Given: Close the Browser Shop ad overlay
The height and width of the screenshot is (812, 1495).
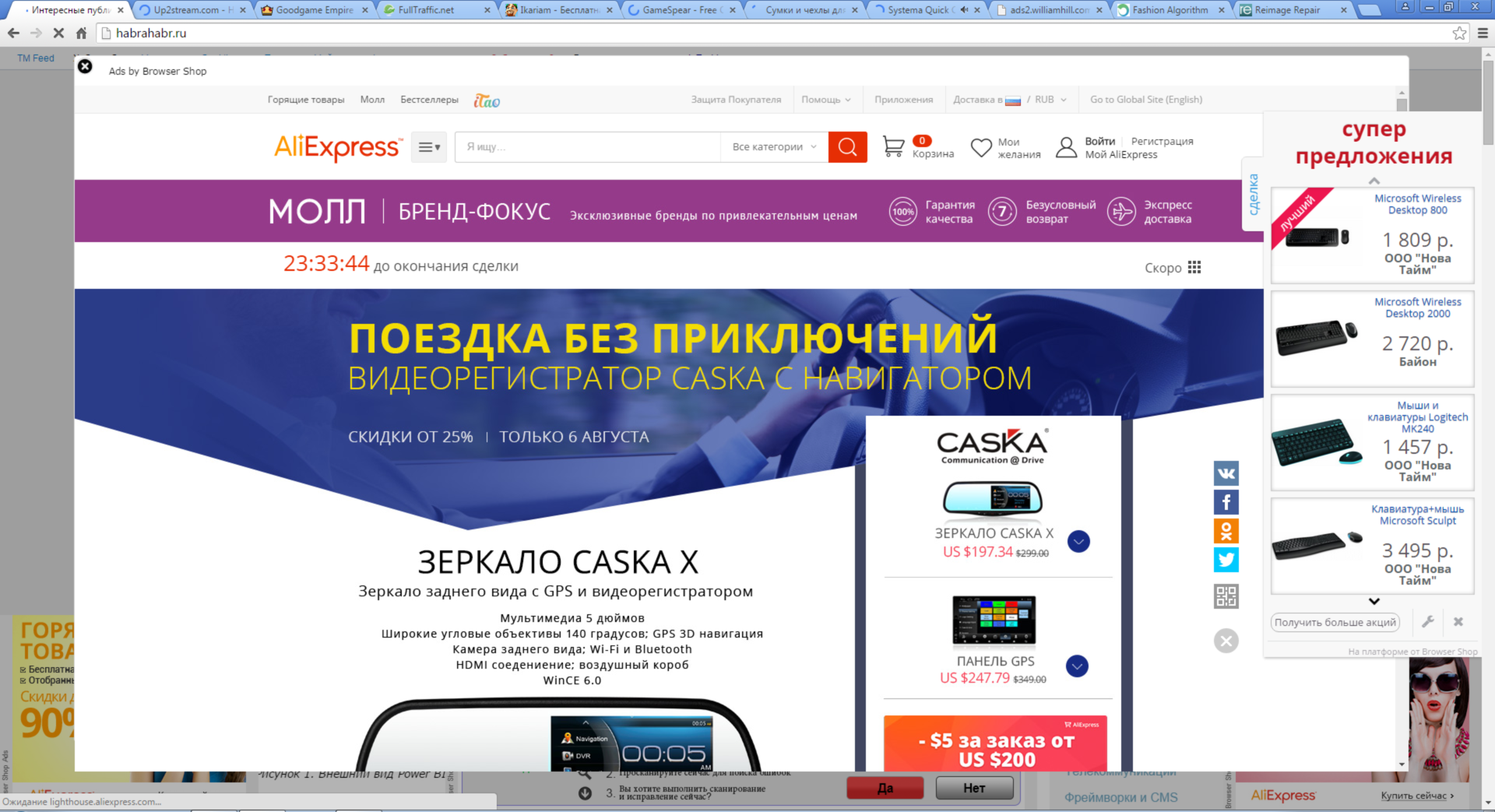Looking at the screenshot, I should pyautogui.click(x=85, y=67).
